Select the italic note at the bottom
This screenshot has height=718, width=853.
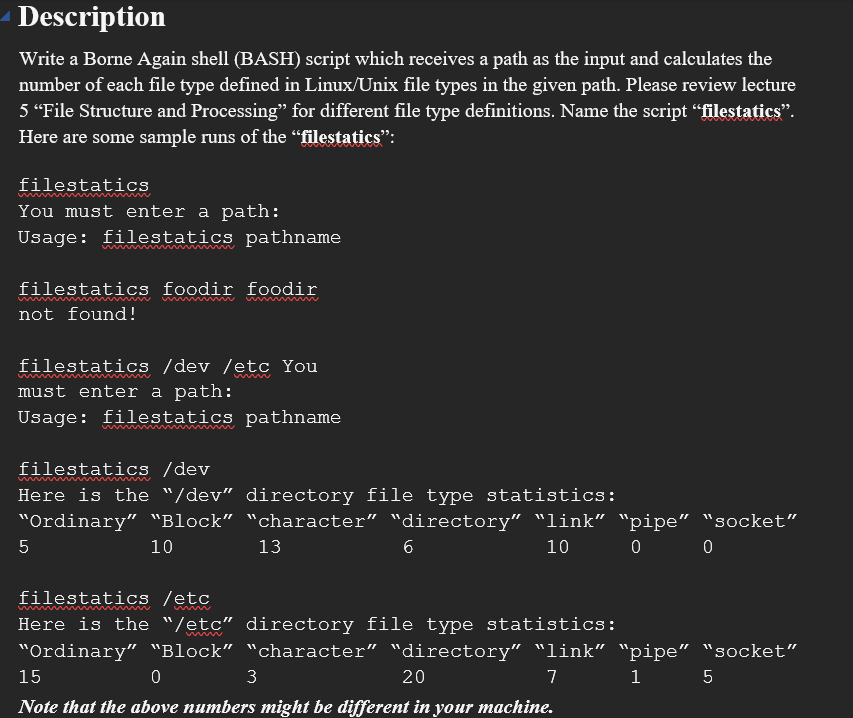(284, 707)
